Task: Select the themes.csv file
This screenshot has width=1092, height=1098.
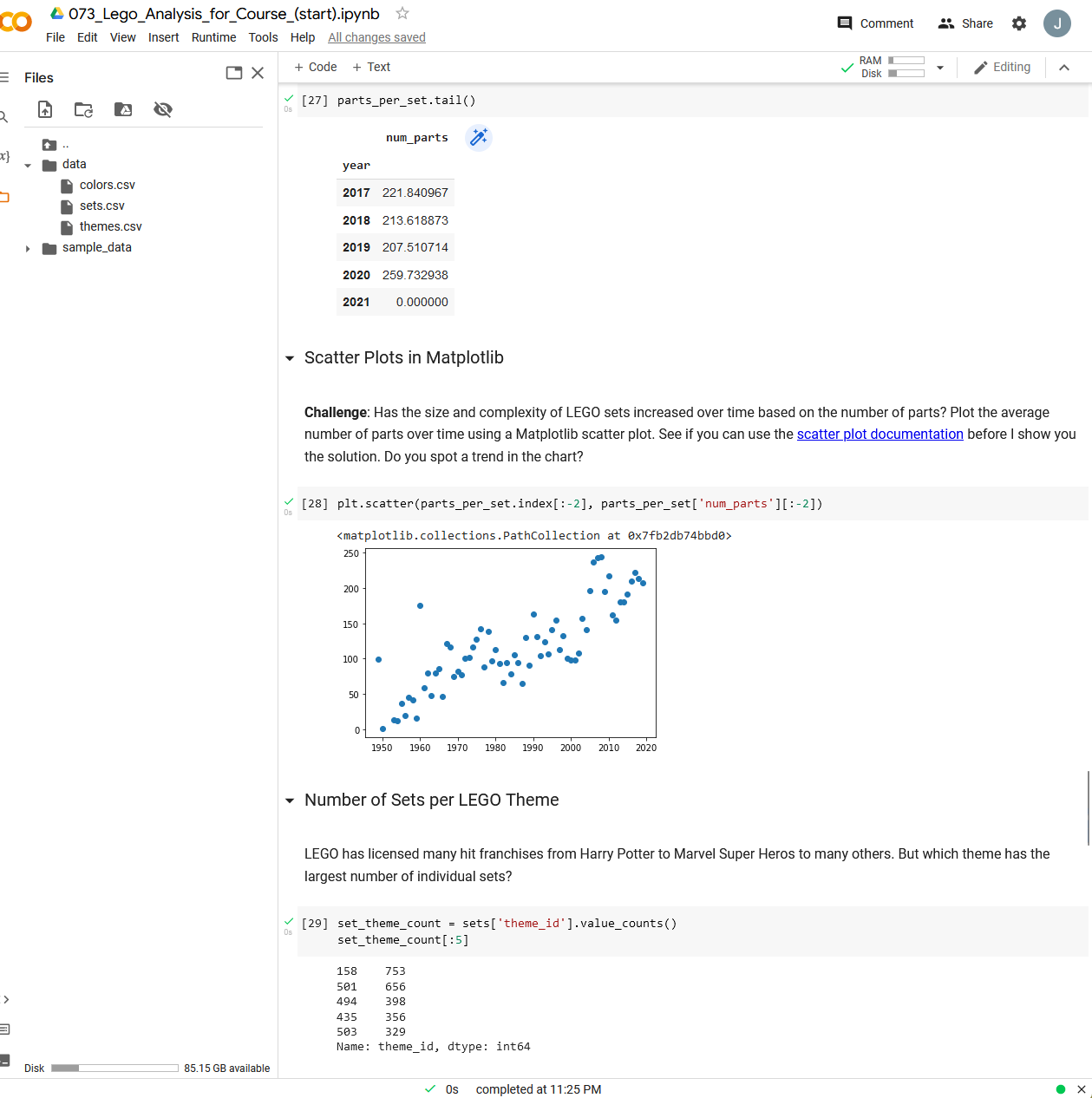Action: (109, 226)
